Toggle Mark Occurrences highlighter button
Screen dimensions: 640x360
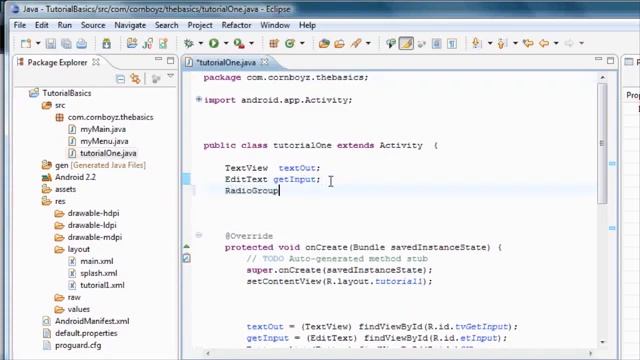point(406,43)
